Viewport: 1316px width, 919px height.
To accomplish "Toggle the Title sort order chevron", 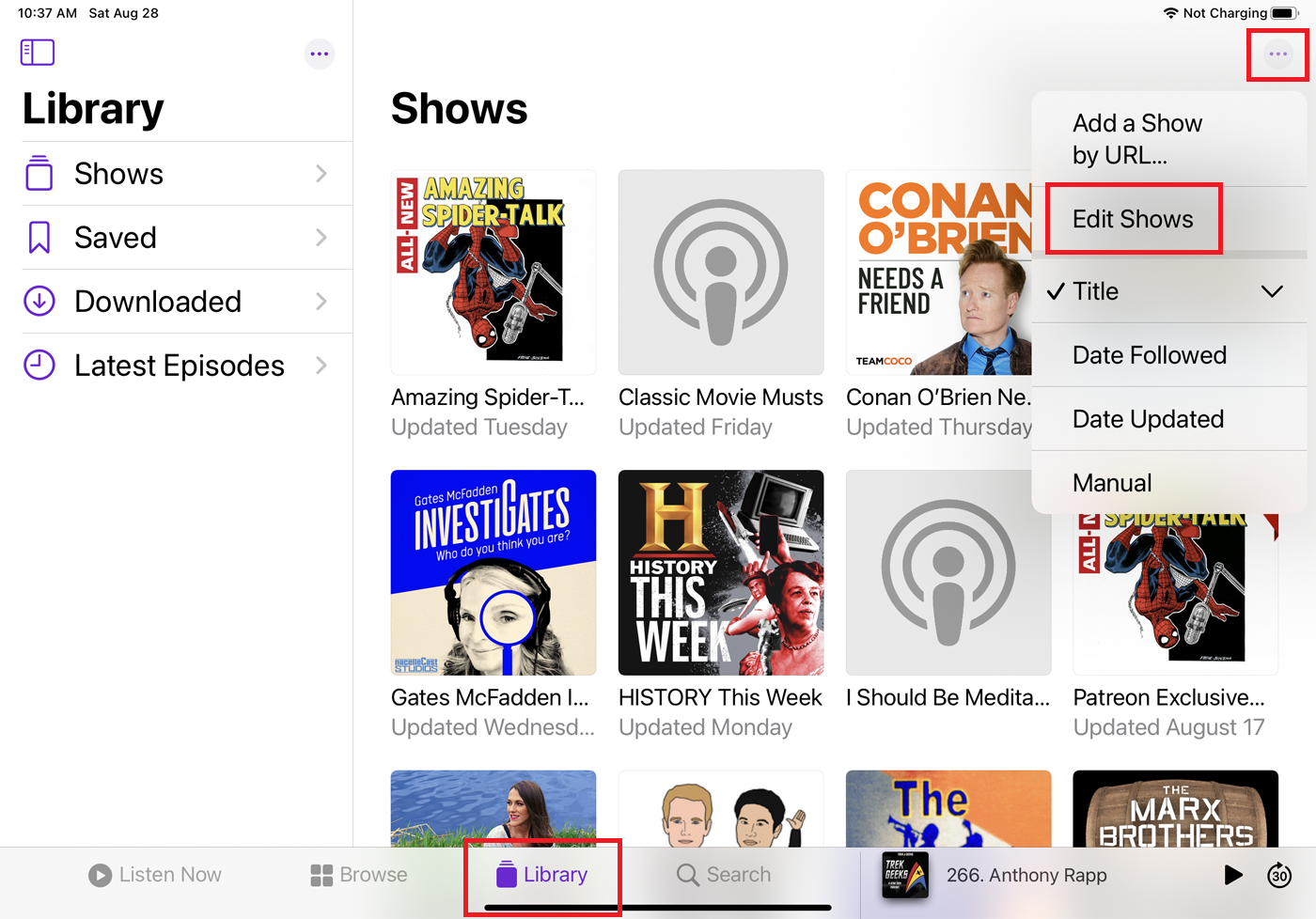I will pyautogui.click(x=1272, y=291).
